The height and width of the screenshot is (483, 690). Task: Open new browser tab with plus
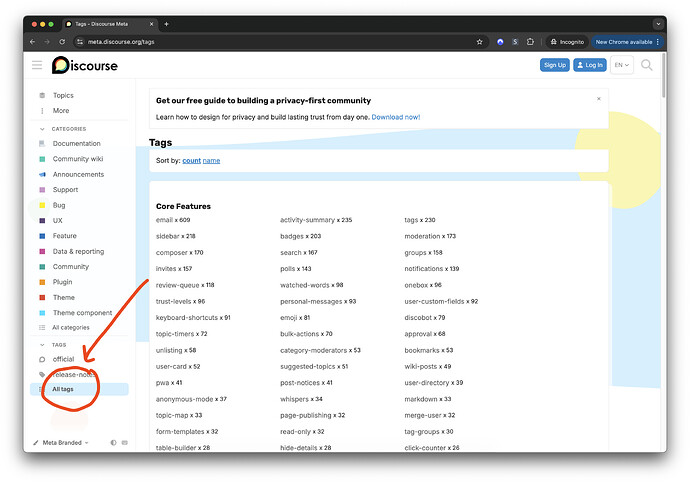(x=166, y=24)
